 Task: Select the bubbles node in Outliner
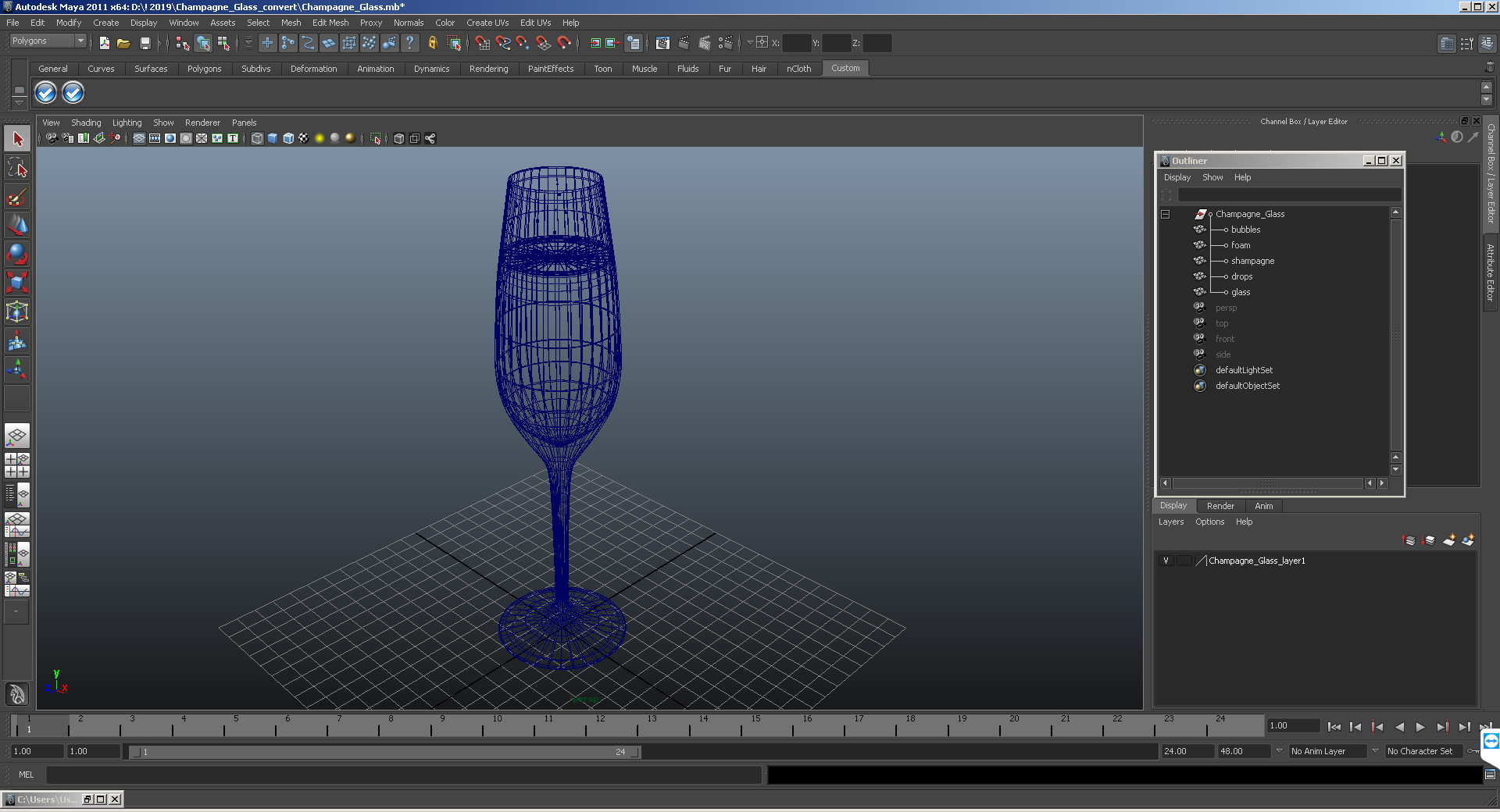pos(1245,230)
